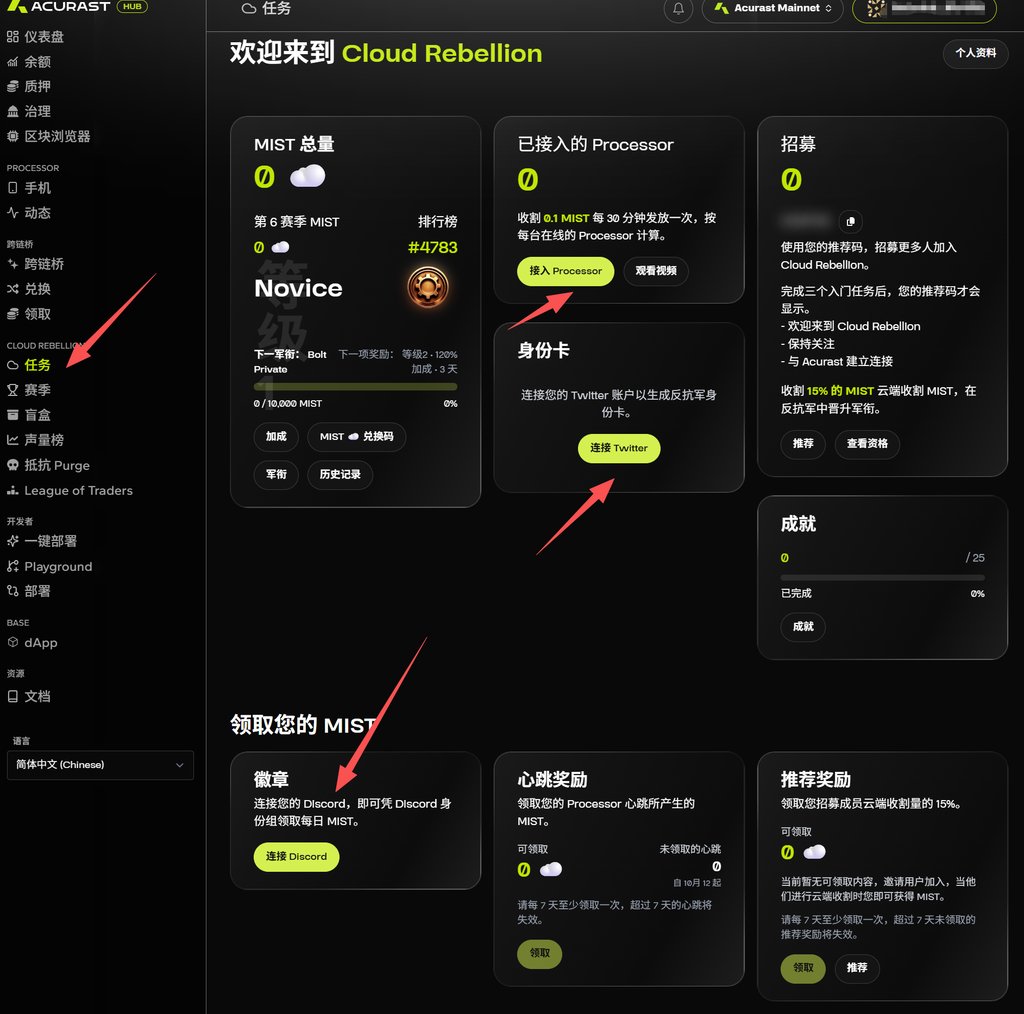Open 加成 boost button
This screenshot has height=1014, width=1024.
pyautogui.click(x=276, y=437)
